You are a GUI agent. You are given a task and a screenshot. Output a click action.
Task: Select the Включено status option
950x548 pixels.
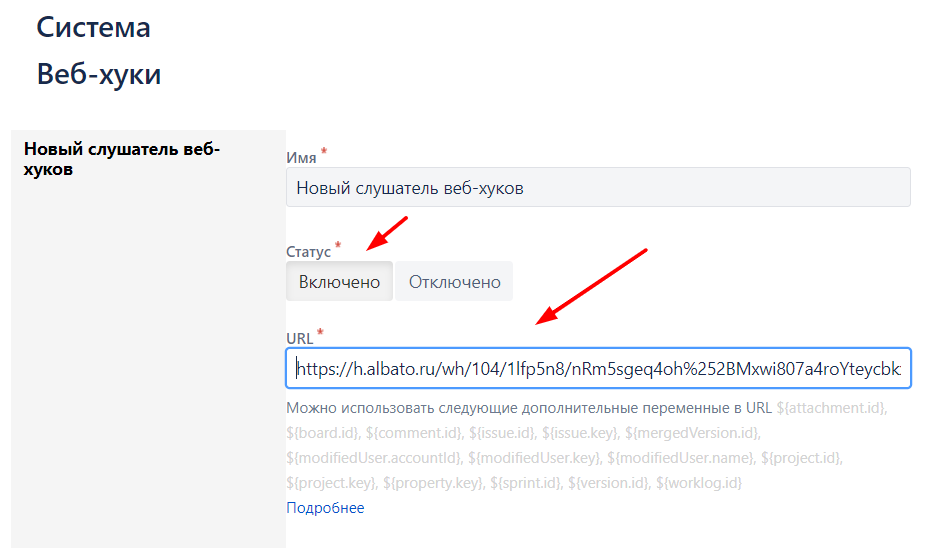[x=339, y=282]
